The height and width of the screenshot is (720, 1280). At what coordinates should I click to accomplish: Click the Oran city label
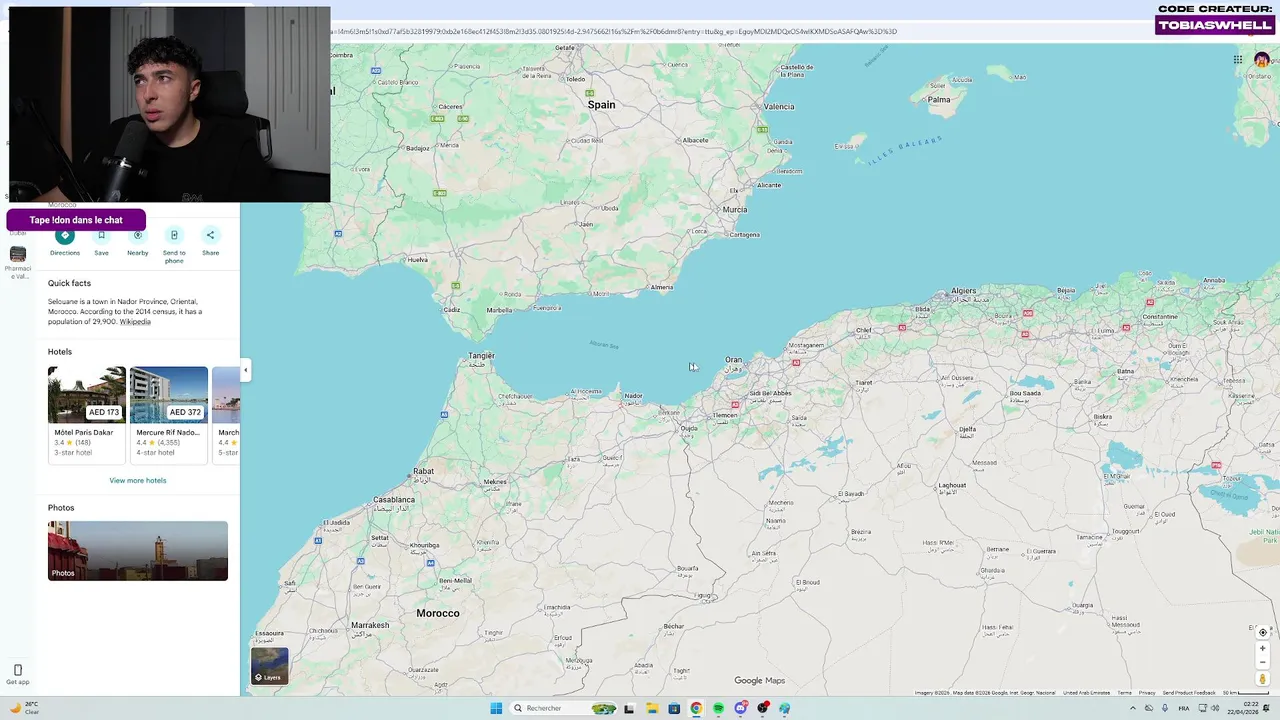(x=733, y=360)
